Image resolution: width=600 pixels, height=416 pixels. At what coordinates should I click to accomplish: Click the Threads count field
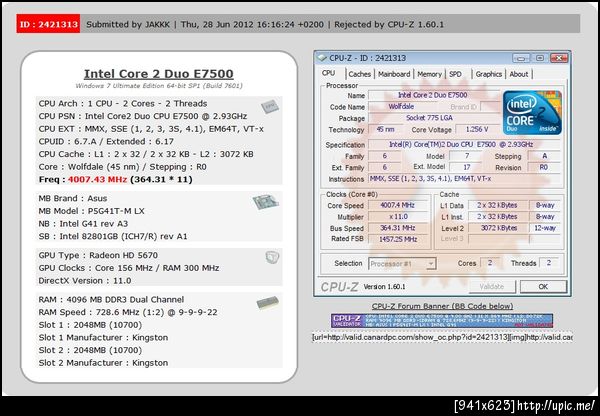tap(549, 263)
